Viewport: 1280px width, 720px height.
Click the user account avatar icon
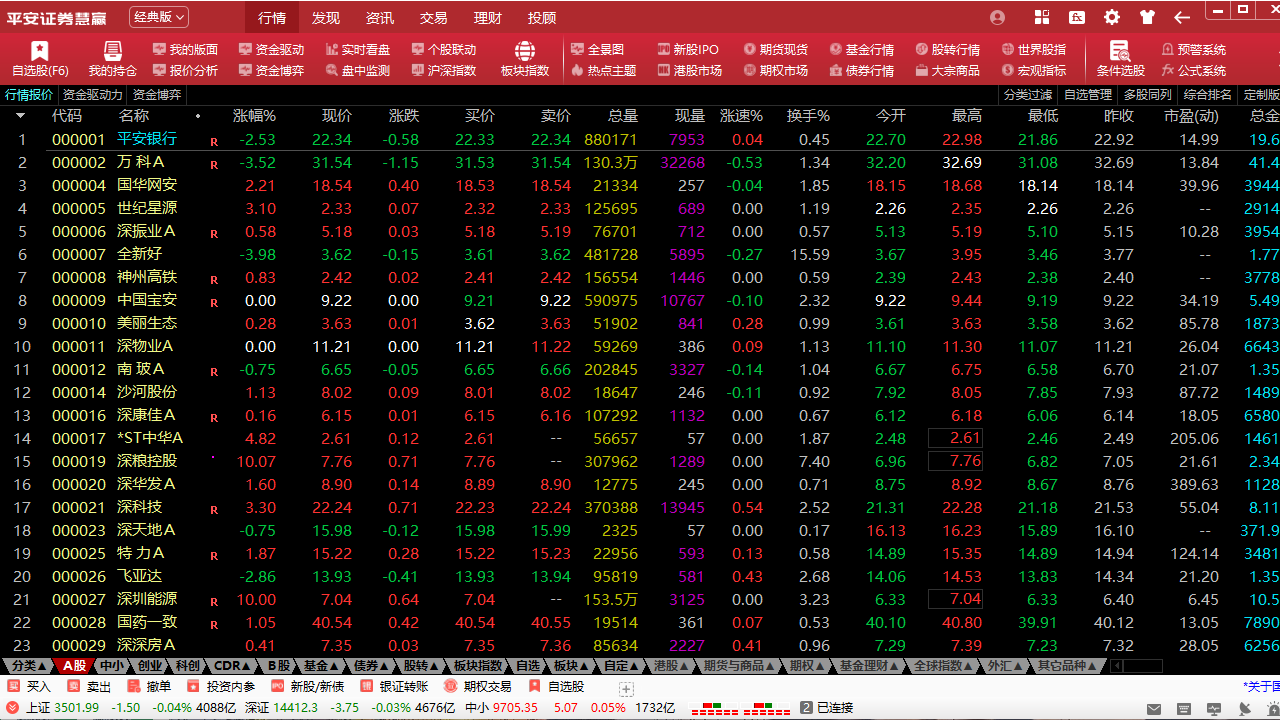pos(997,17)
